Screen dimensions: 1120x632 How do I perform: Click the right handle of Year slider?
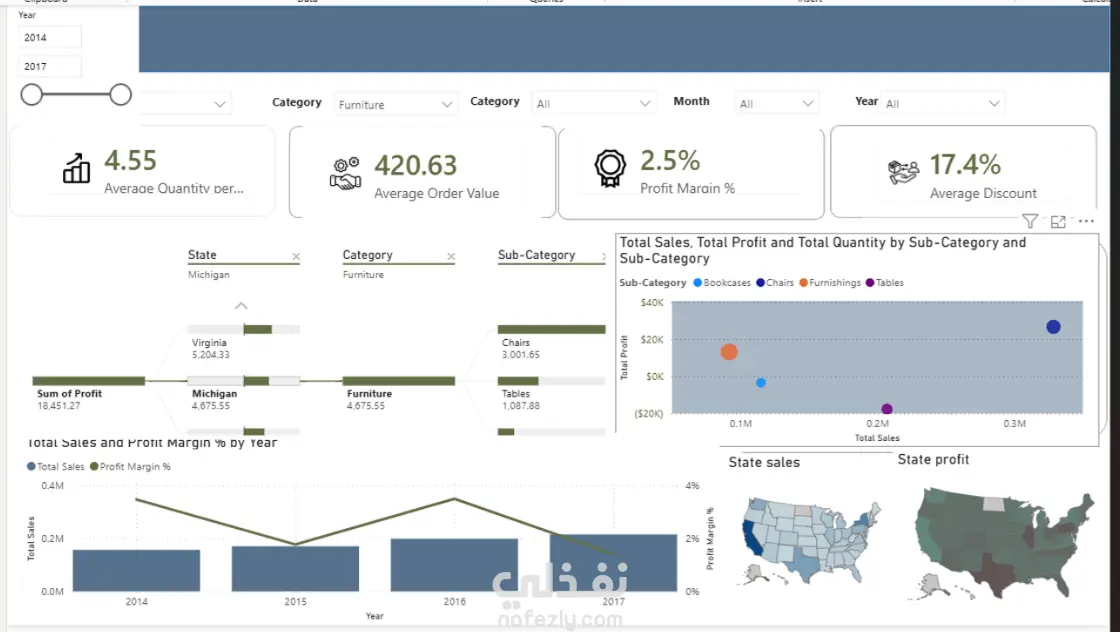(121, 94)
